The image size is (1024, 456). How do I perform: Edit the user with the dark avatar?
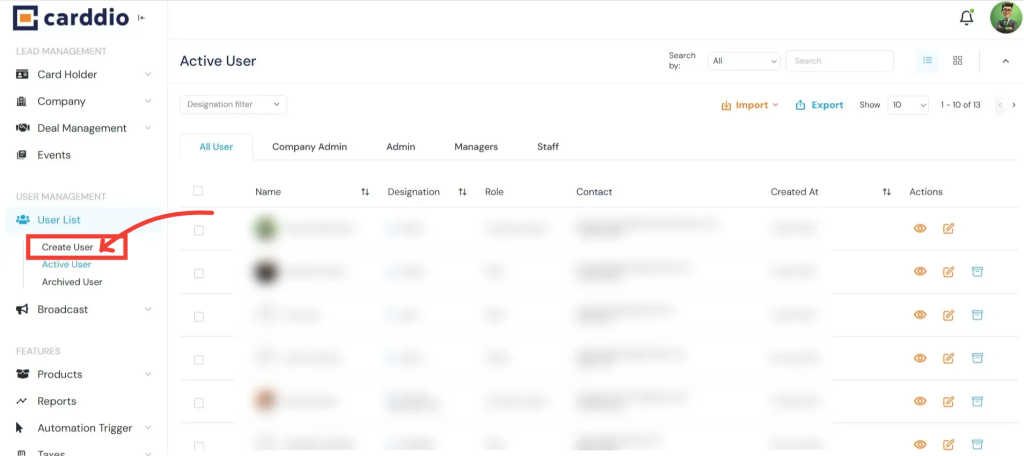pyautogui.click(x=948, y=271)
